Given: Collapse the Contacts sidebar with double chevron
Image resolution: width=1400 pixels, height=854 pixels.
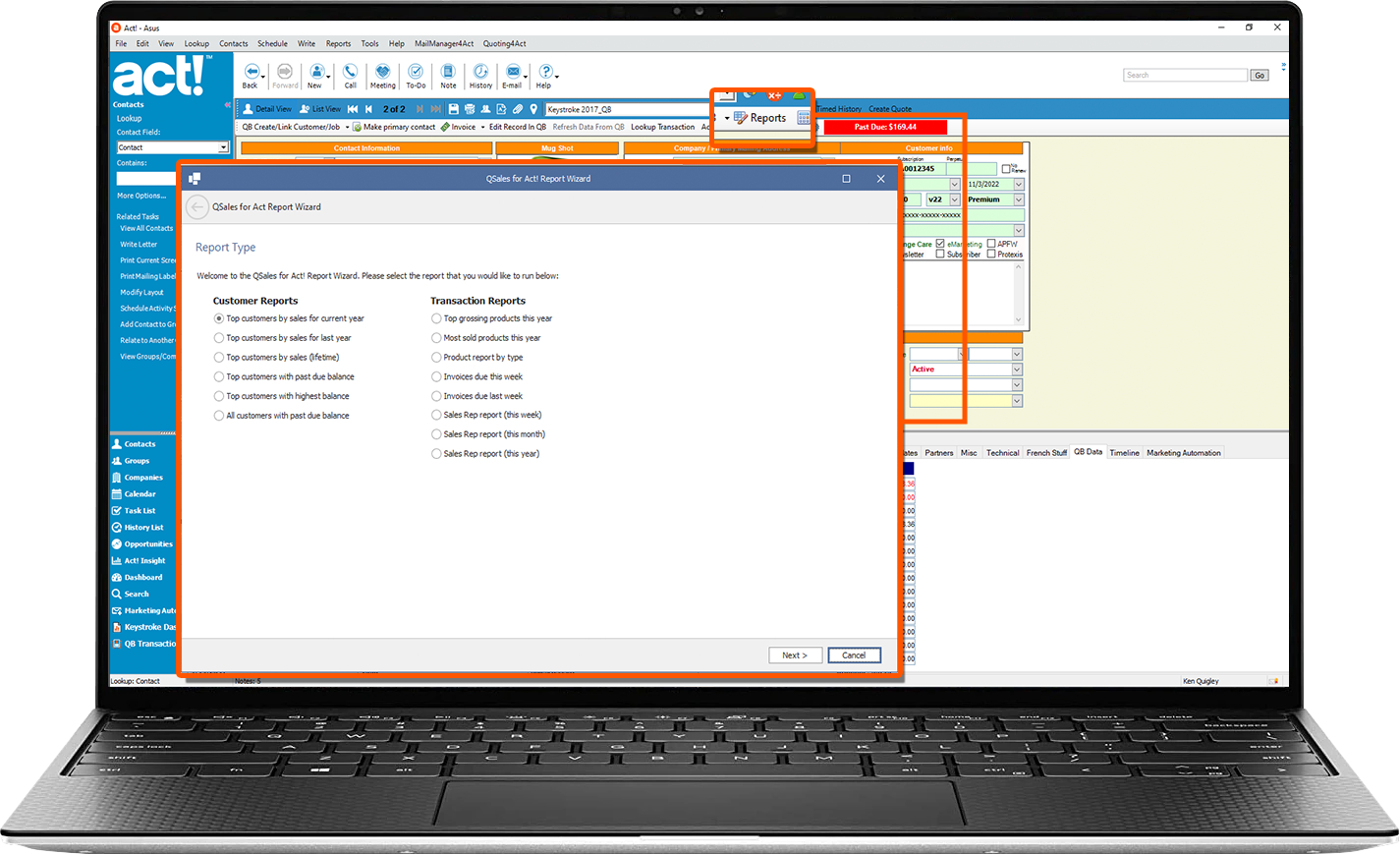Looking at the screenshot, I should tap(227, 105).
